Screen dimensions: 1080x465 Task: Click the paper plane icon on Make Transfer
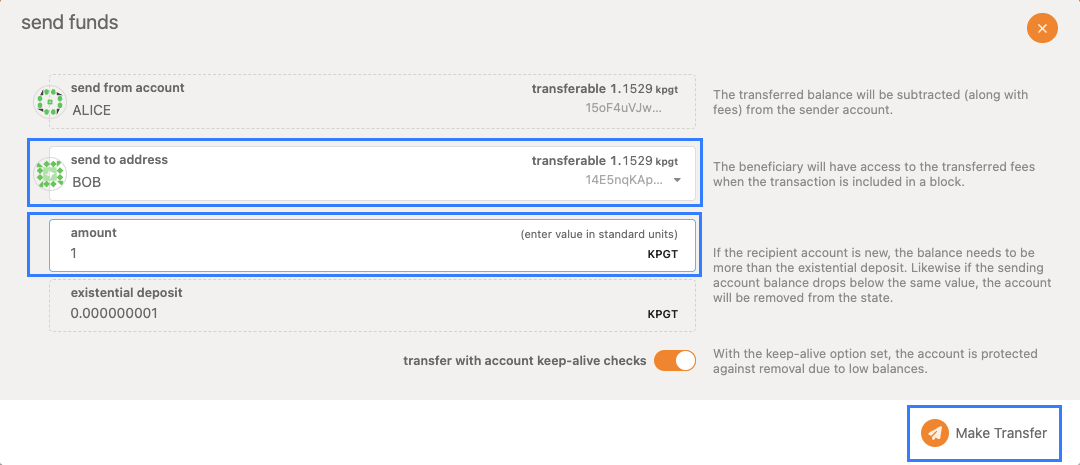click(x=935, y=433)
